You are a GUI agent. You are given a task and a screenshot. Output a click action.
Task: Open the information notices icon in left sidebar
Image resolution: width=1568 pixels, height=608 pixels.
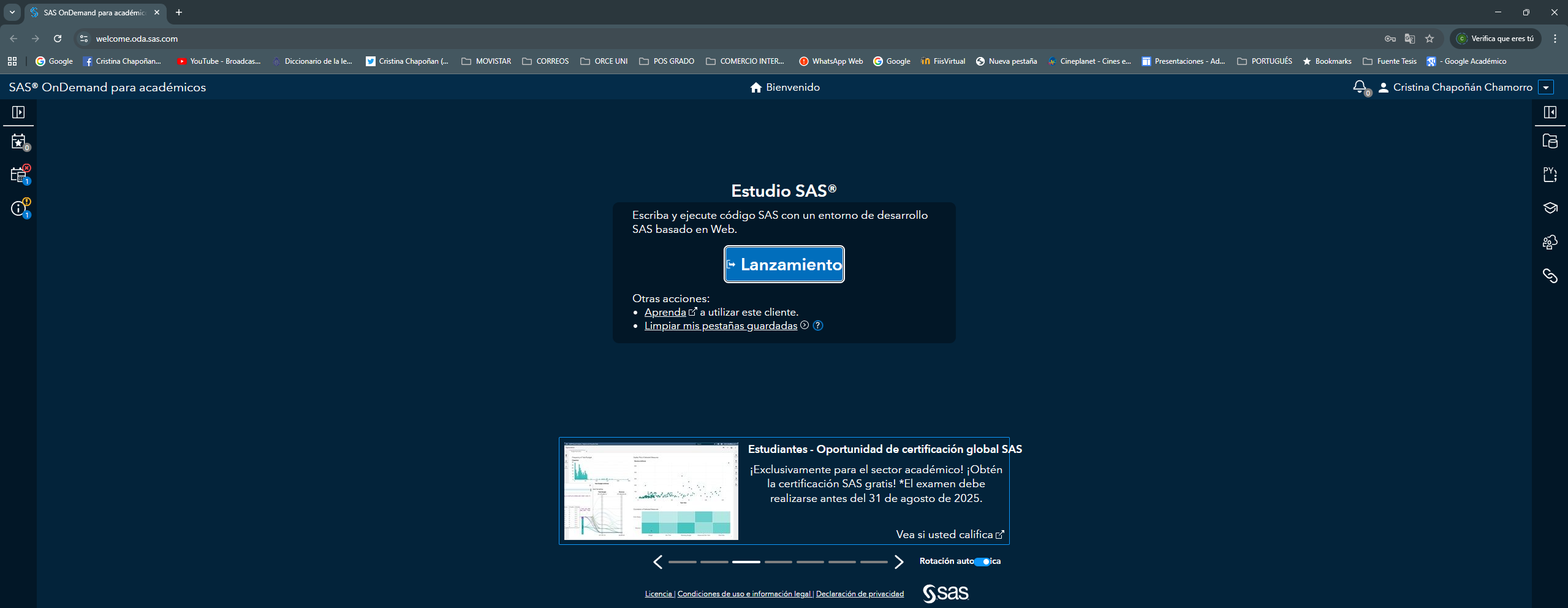click(19, 208)
